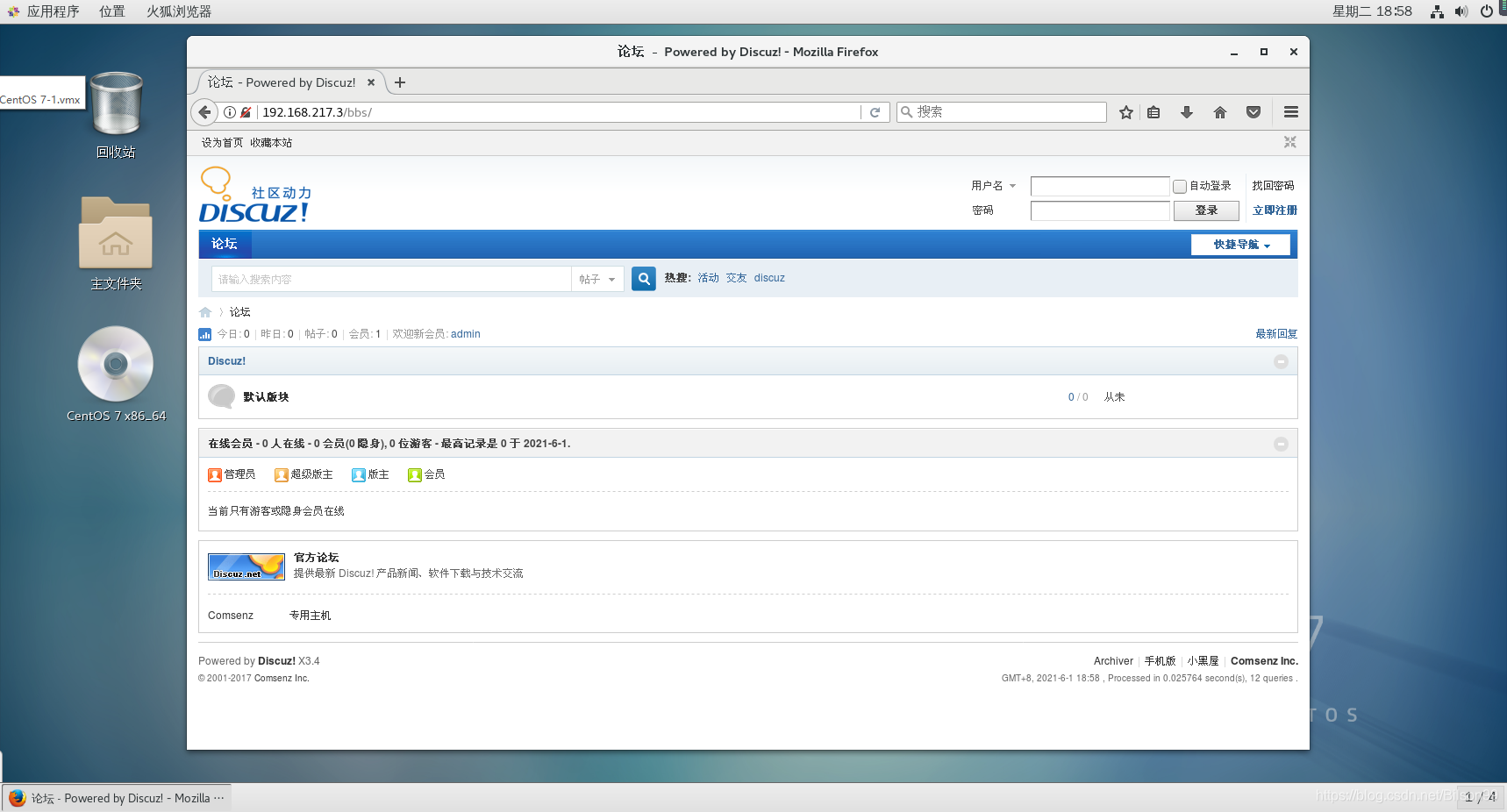1507x812 pixels.
Task: Click the 专用主机 link
Action: (310, 616)
